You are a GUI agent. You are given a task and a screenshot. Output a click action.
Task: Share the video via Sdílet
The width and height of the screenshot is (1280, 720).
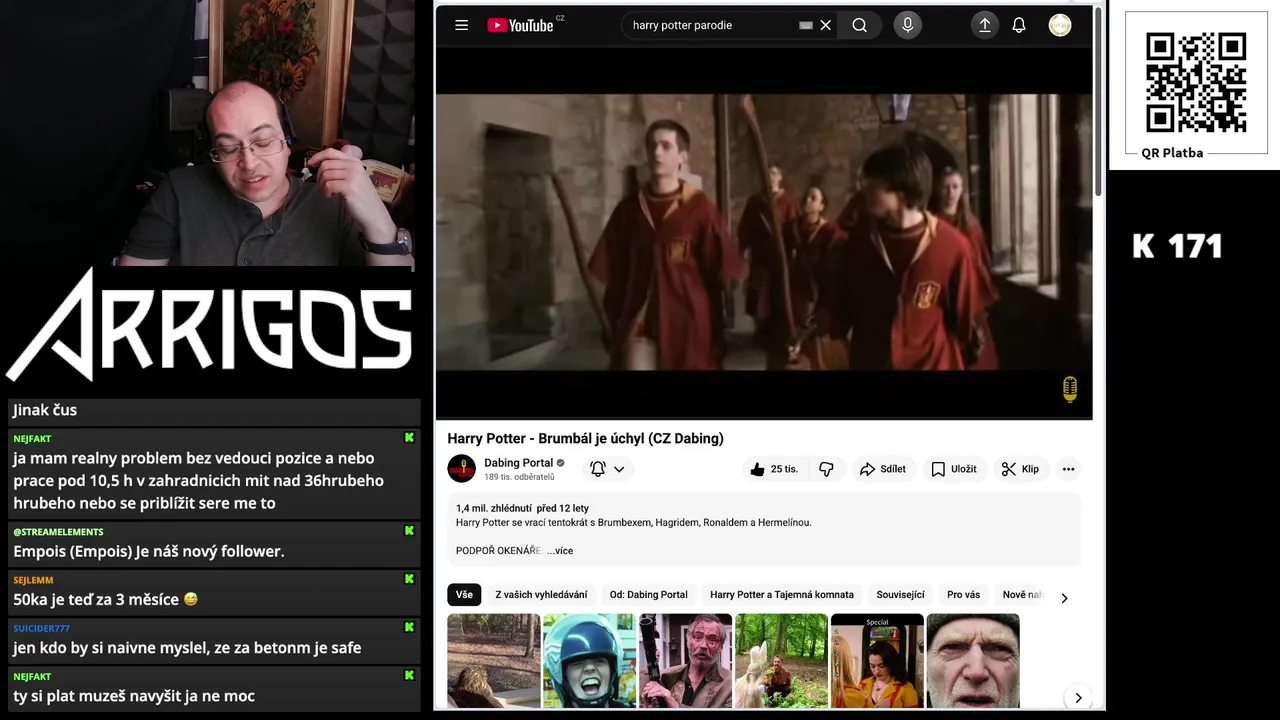(x=882, y=469)
